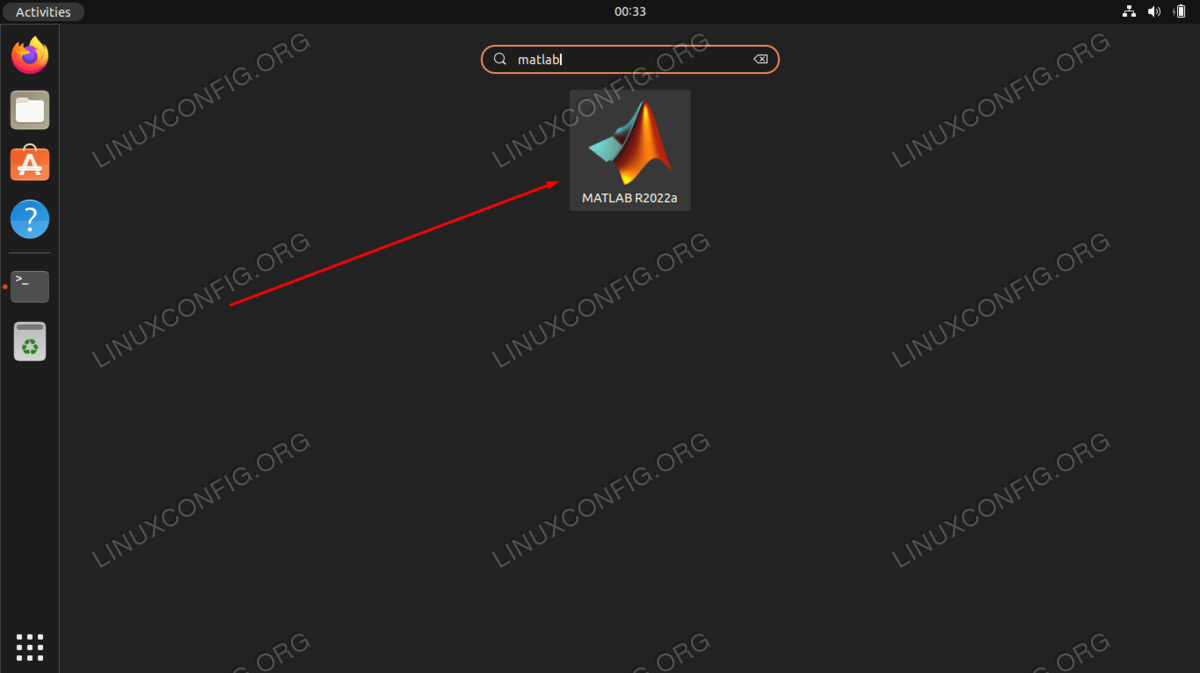Viewport: 1200px width, 673px height.
Task: Place cursor after typed matlab text
Action: (563, 59)
